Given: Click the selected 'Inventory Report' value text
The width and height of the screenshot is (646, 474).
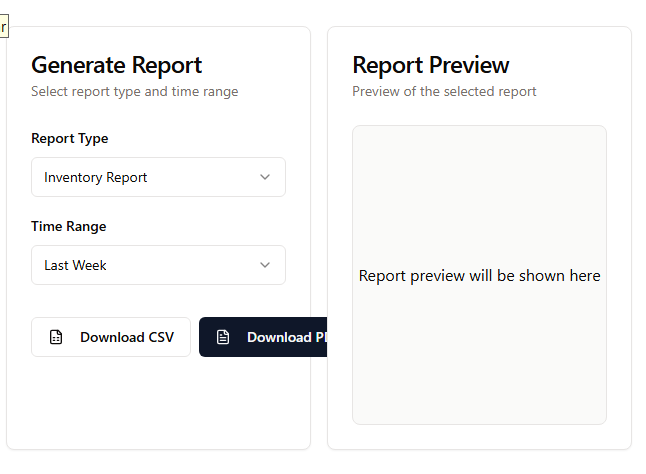Looking at the screenshot, I should (x=96, y=177).
